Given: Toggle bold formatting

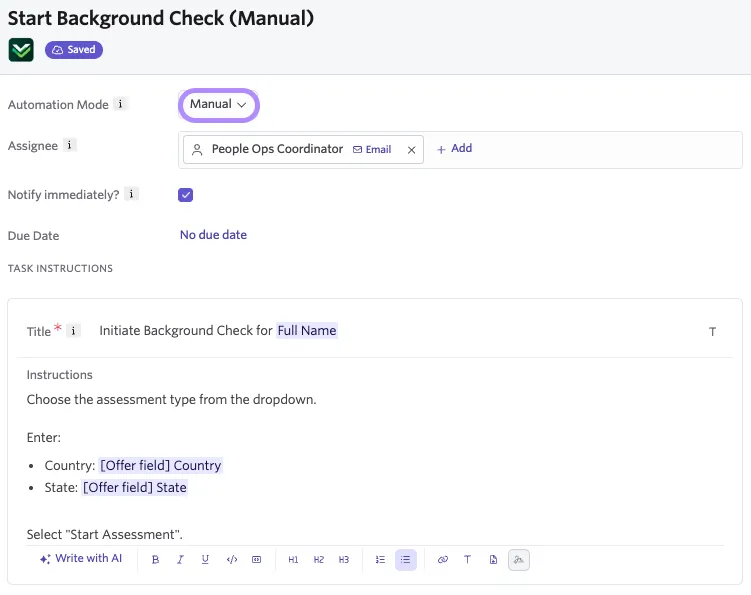Looking at the screenshot, I should [x=155, y=560].
